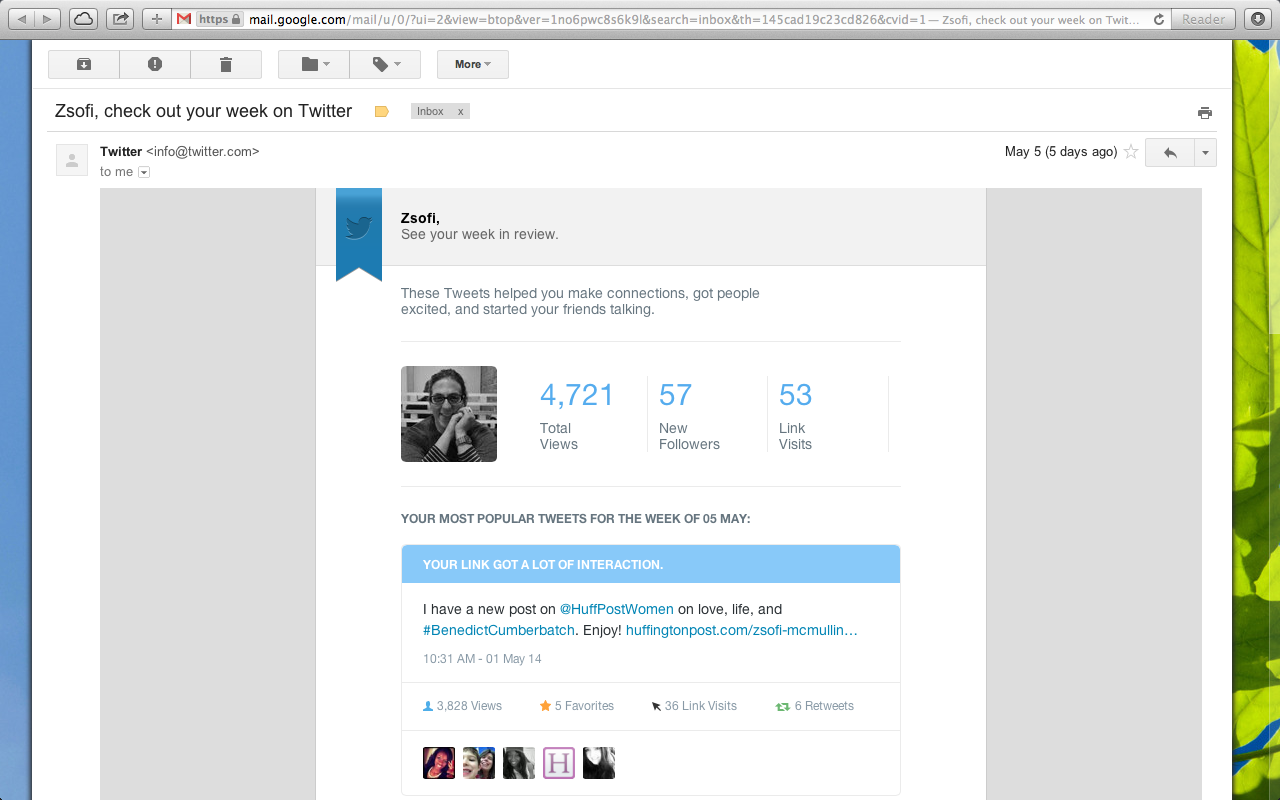Click the Delete trash icon
Image resolution: width=1280 pixels, height=800 pixels.
pos(226,64)
